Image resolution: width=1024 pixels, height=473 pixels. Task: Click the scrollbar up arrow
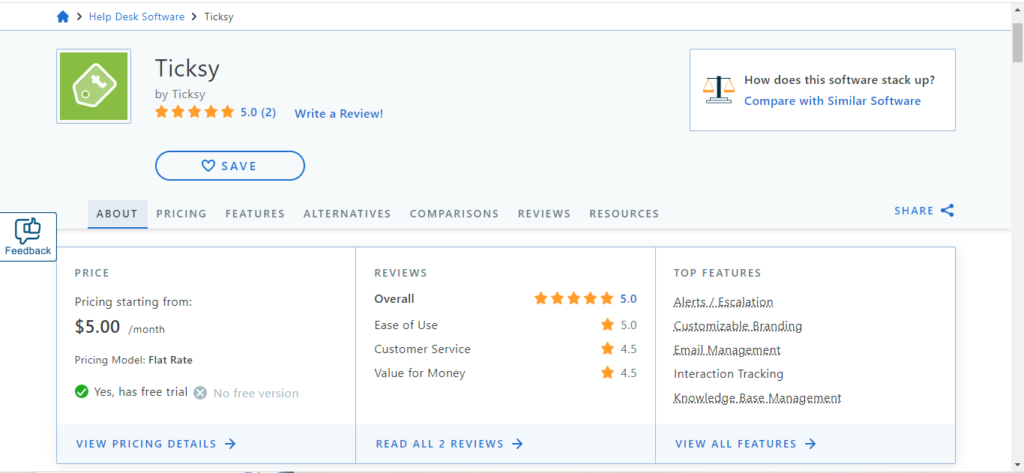coord(1017,11)
